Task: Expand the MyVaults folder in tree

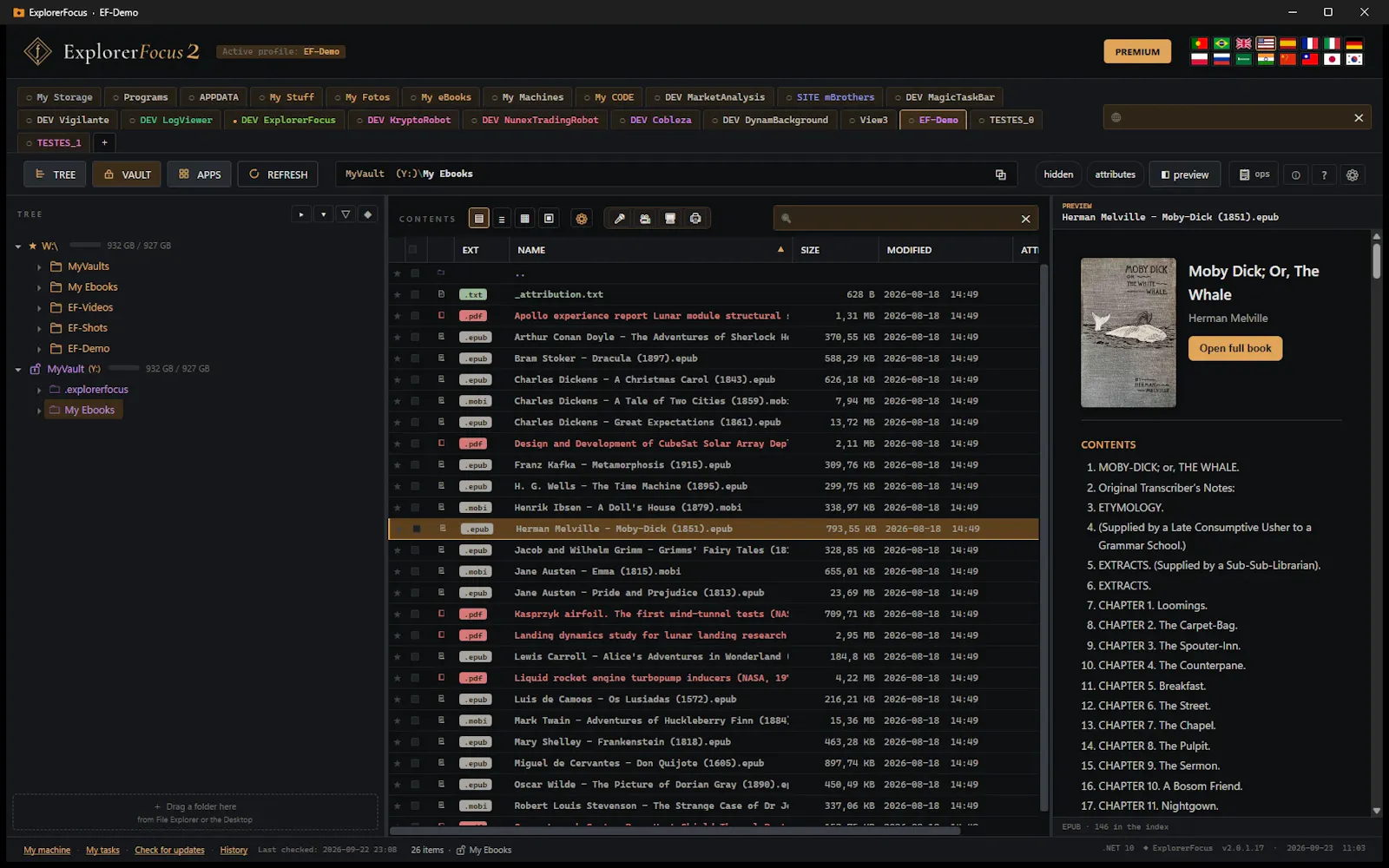Action: click(x=39, y=267)
